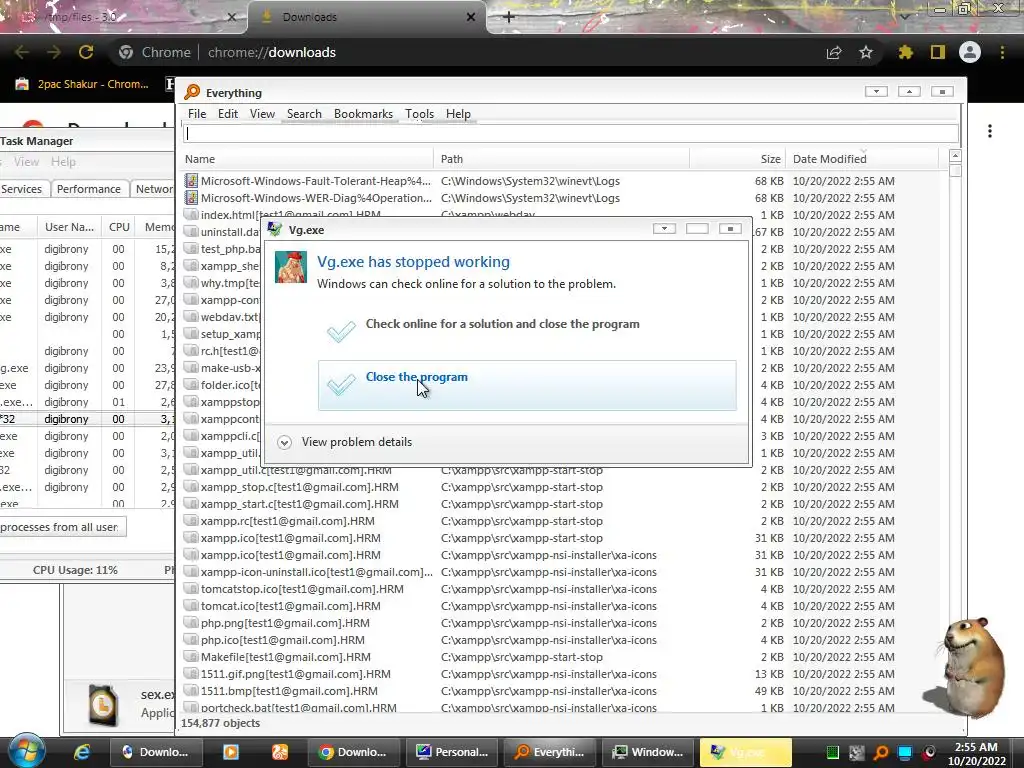The image size is (1024, 768).
Task: Click the Vg.exe dialog dropdown button
Action: coord(664,229)
